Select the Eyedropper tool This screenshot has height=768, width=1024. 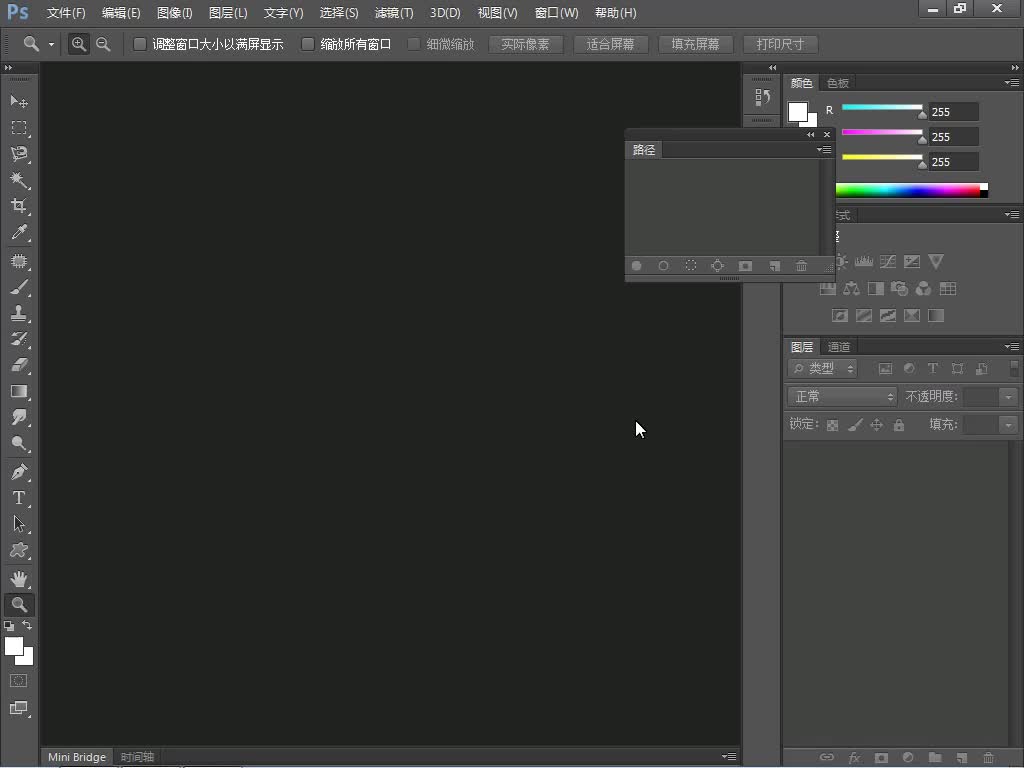click(19, 232)
